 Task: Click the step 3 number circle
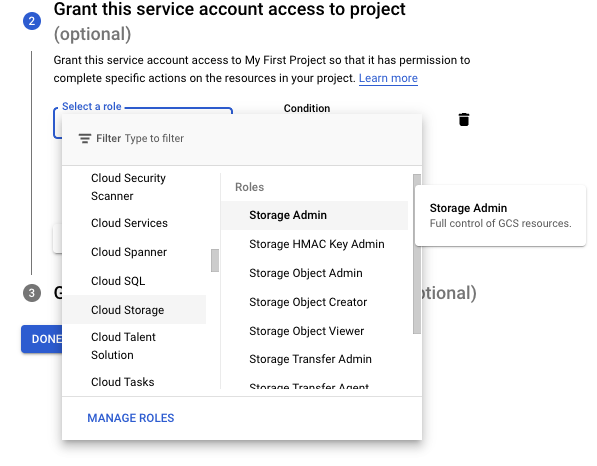pos(32,293)
